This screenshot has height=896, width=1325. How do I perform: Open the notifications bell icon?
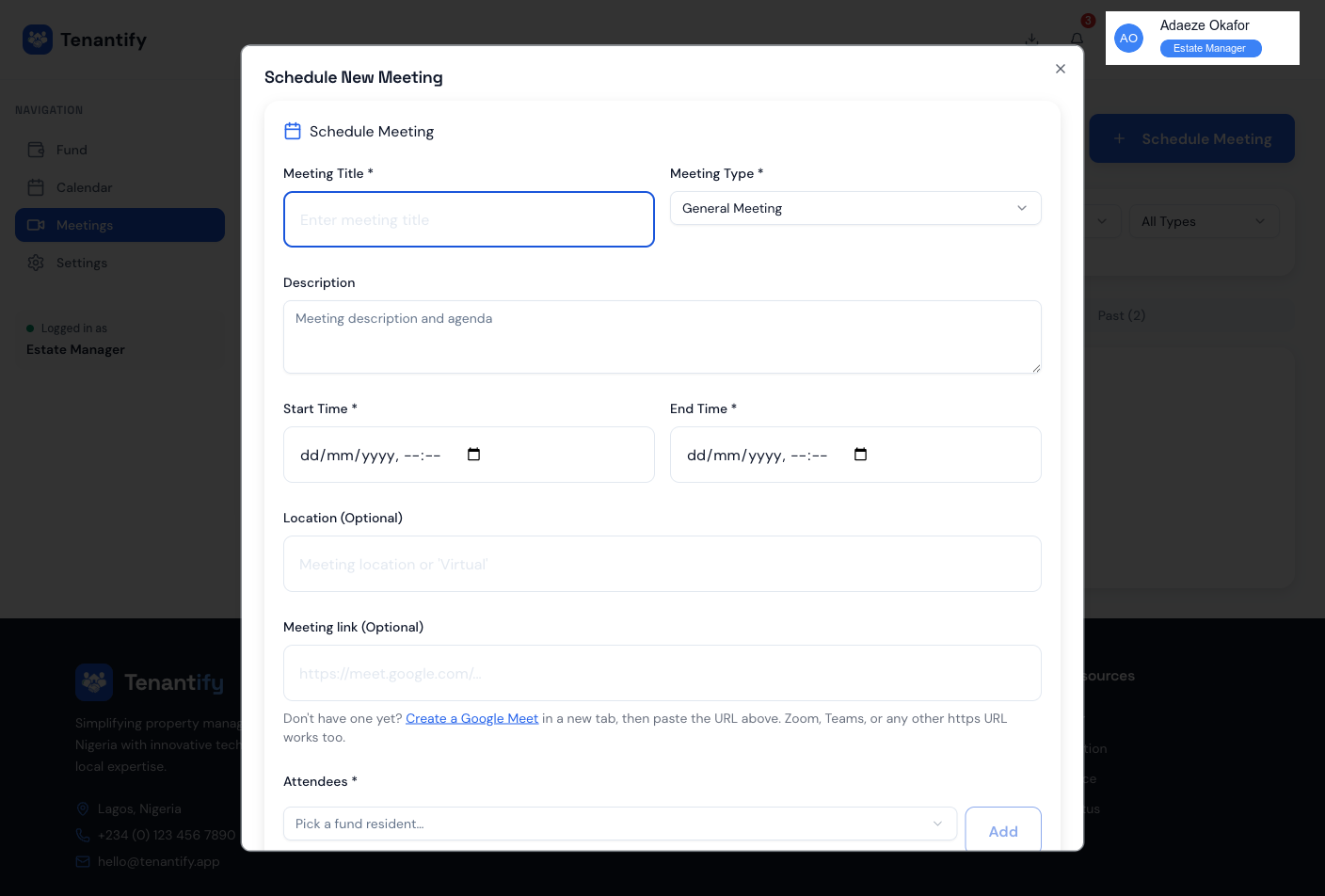point(1078,39)
